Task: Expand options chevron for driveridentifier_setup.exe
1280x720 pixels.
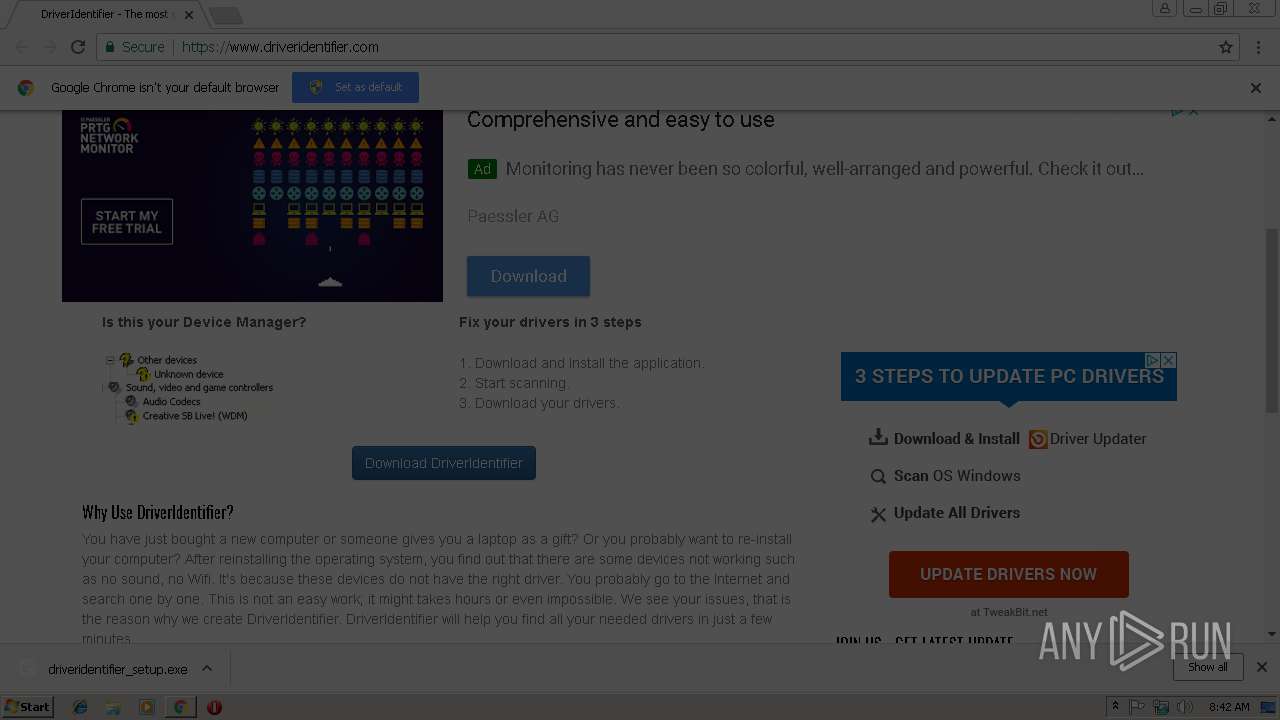Action: pos(207,668)
